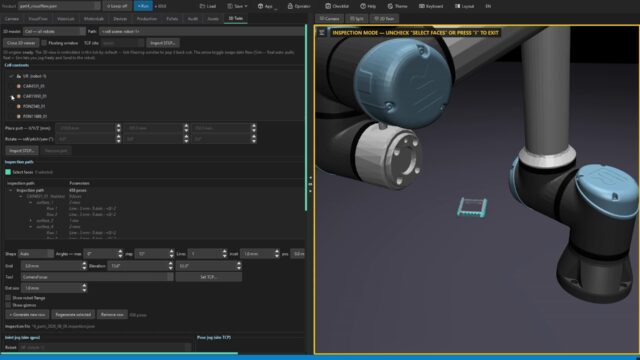
Task: Switch to the Devices tab
Action: (120, 19)
